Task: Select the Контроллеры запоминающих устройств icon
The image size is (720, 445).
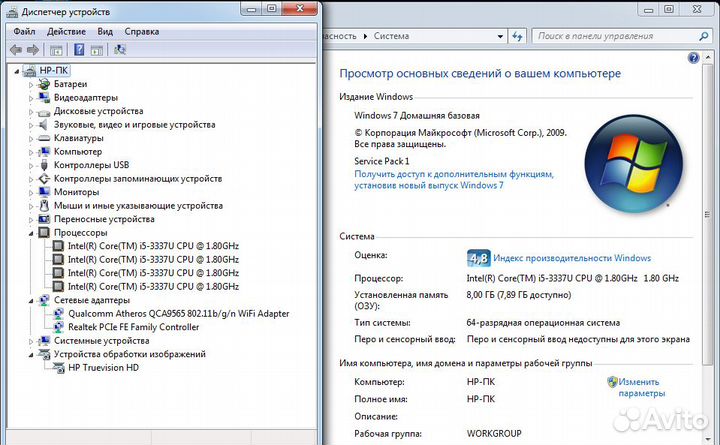Action: tap(44, 179)
